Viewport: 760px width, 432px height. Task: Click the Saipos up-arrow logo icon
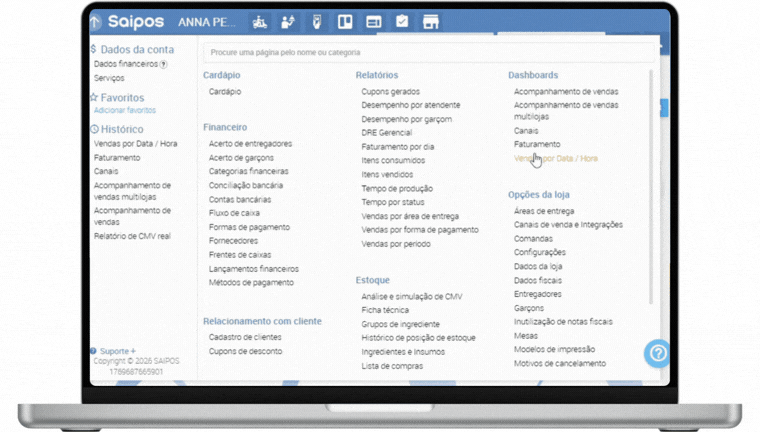coord(96,22)
